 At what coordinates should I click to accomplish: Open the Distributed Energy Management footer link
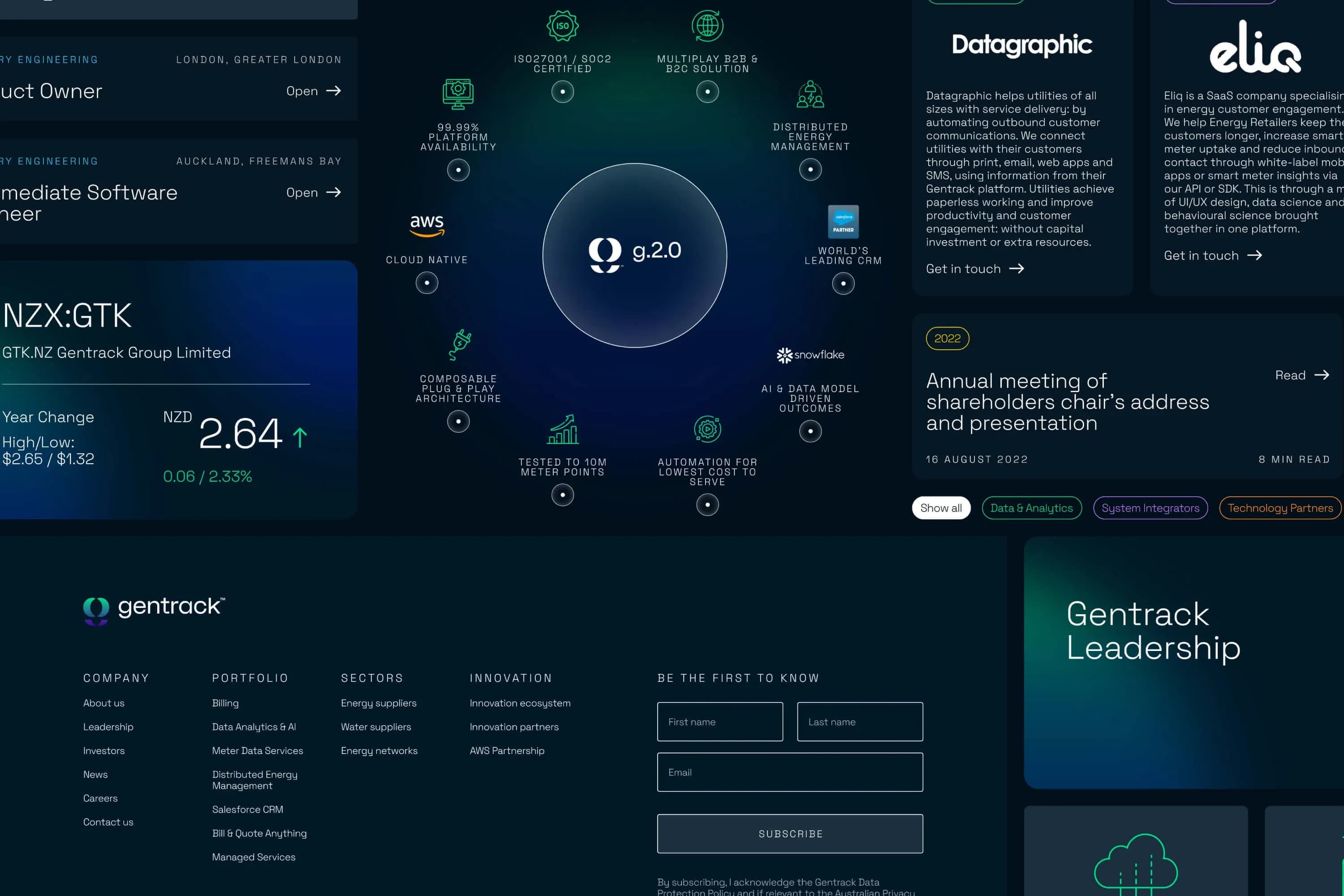point(255,780)
